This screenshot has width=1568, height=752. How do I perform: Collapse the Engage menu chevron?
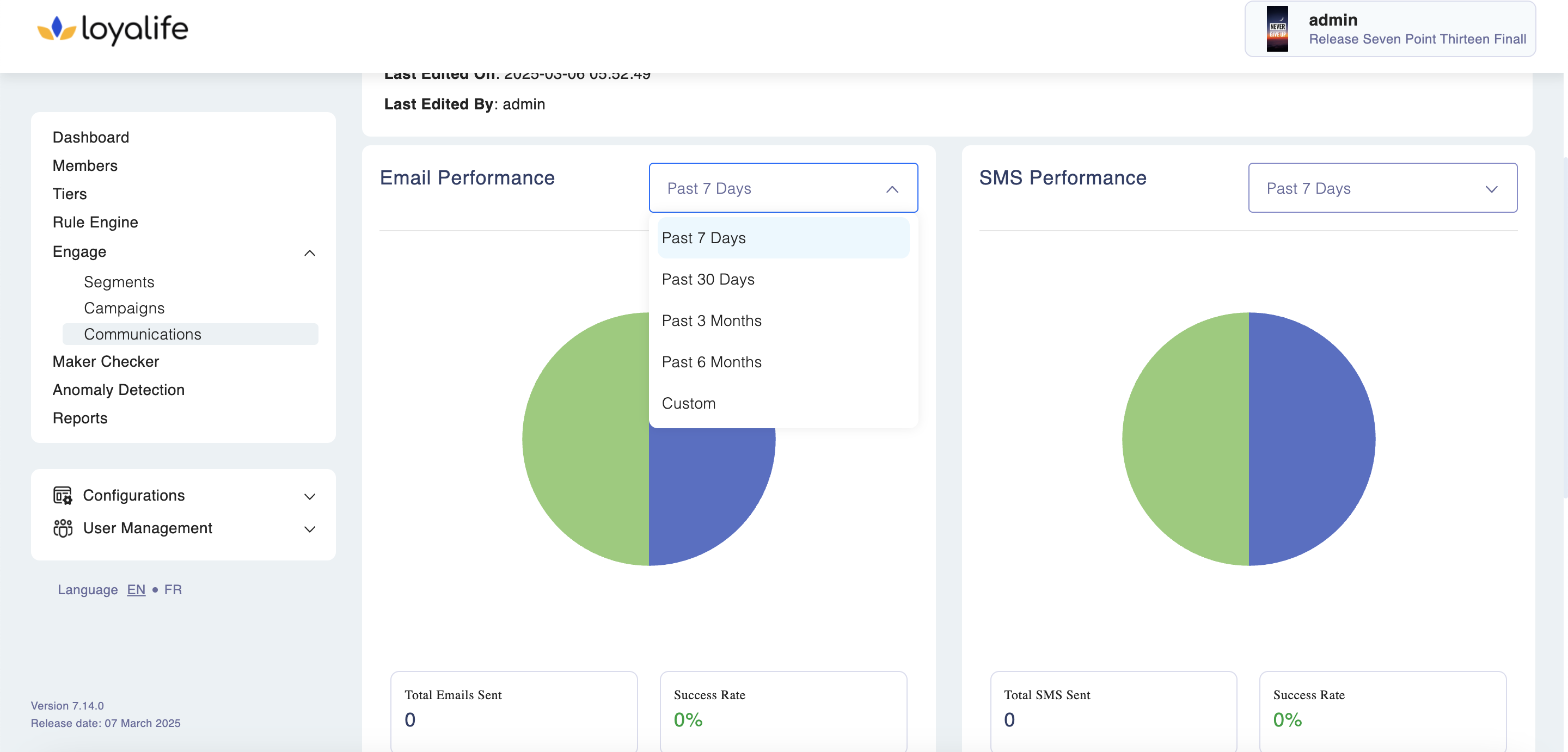(309, 253)
